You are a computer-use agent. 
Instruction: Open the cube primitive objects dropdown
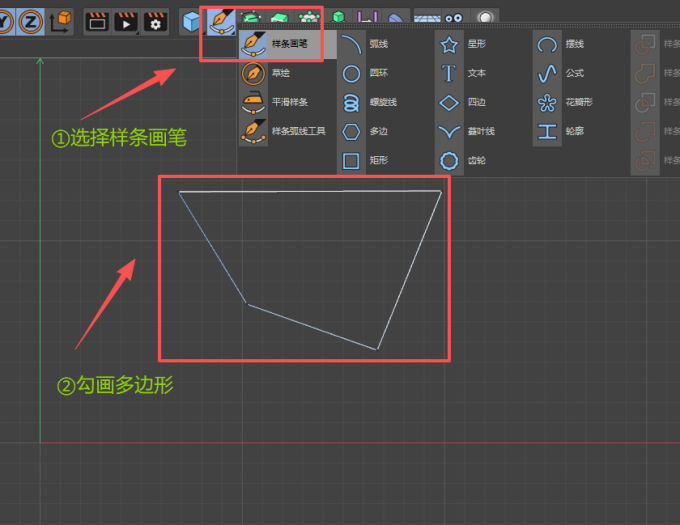pyautogui.click(x=190, y=19)
